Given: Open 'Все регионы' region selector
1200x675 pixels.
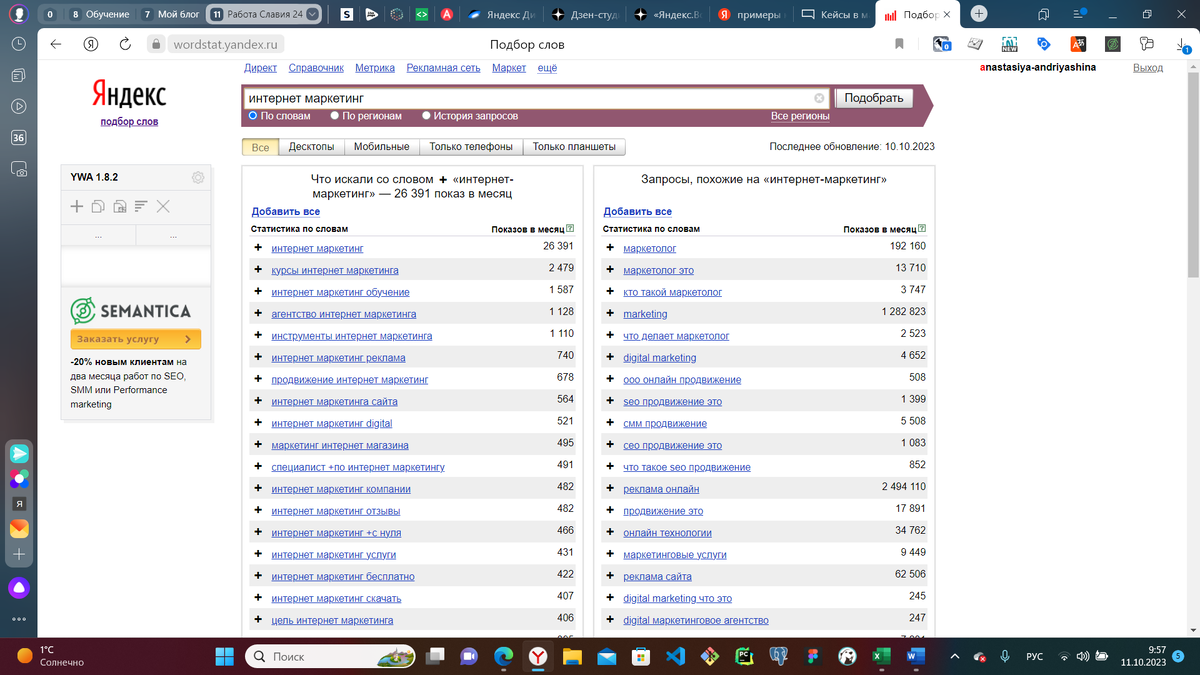Looking at the screenshot, I should click(800, 116).
